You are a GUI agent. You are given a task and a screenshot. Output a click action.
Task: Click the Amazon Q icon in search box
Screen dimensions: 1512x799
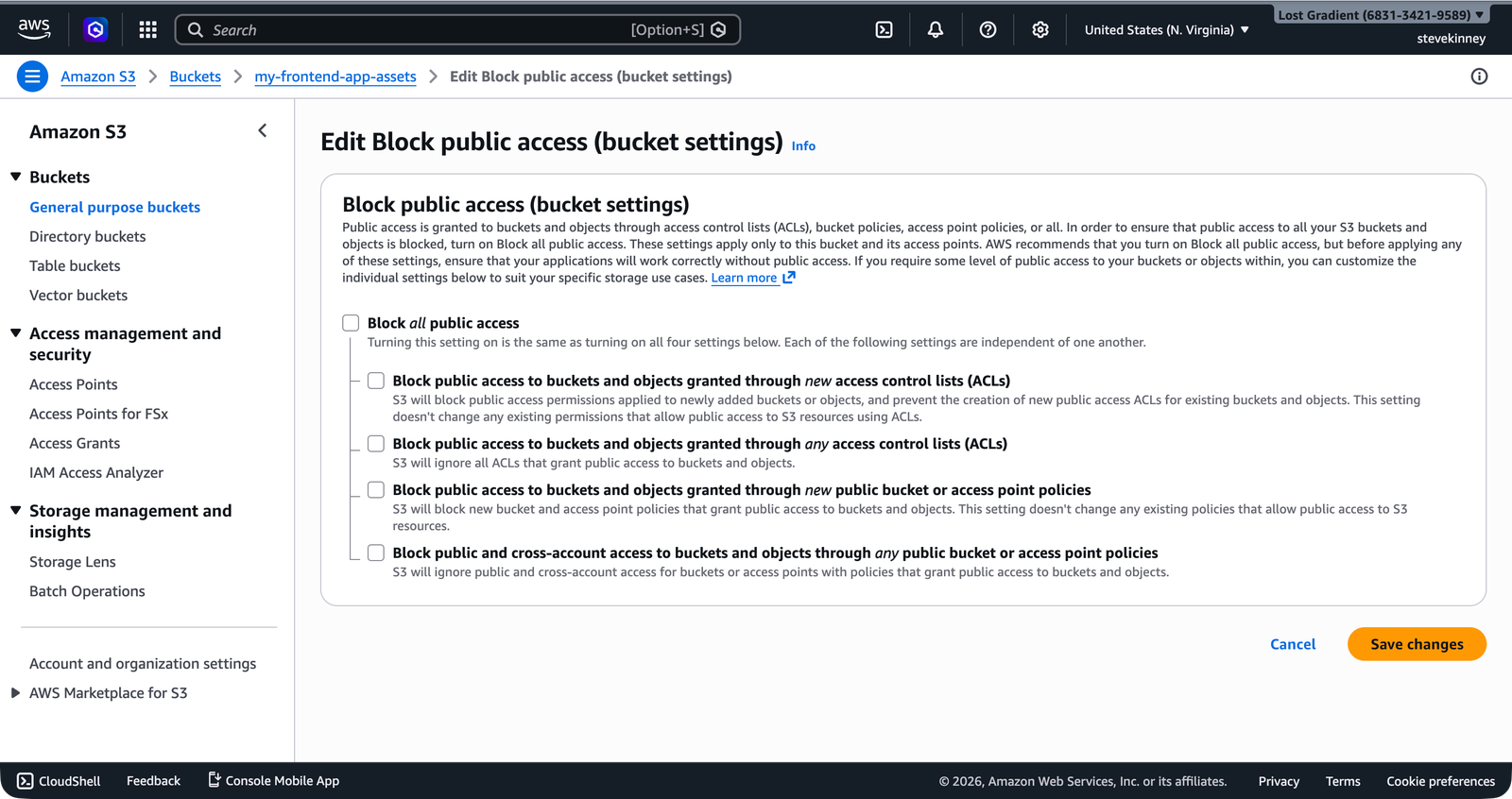(x=718, y=29)
